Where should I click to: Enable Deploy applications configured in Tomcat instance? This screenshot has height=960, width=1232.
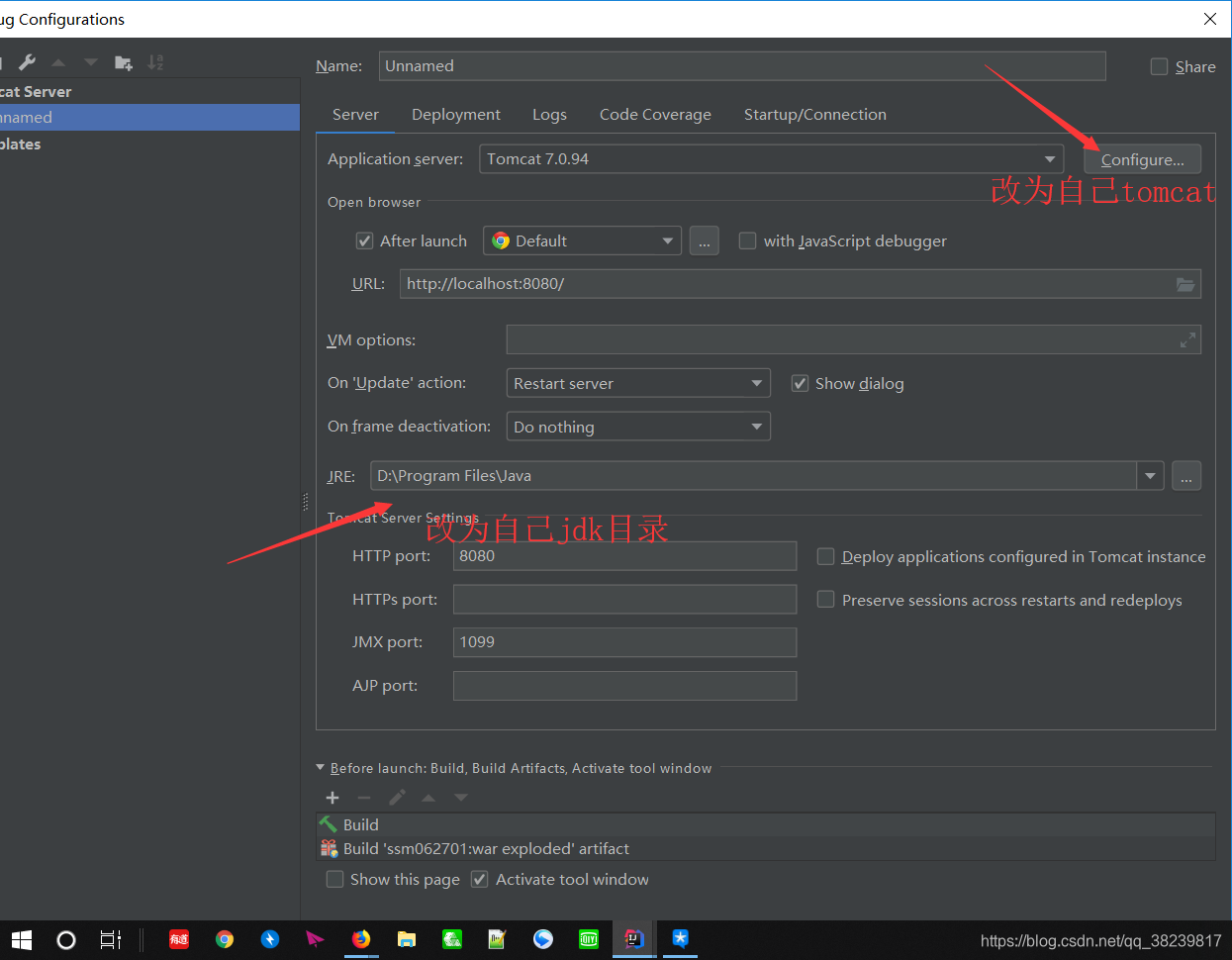(825, 556)
